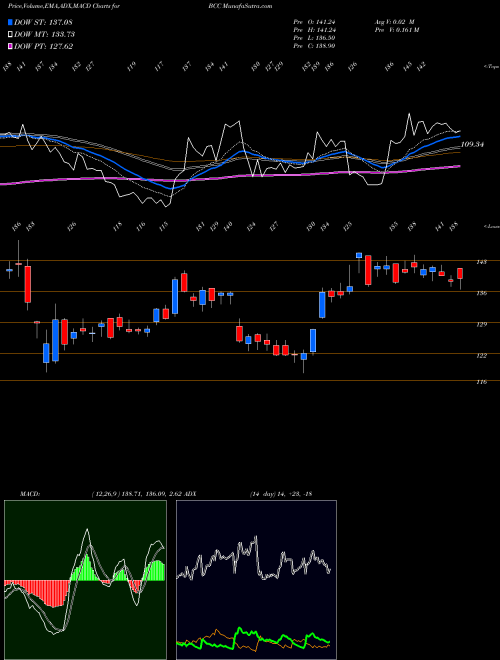The image size is (500, 660).
Task: Click the Pre H: 141.24 value
Action: pyautogui.click(x=314, y=30)
